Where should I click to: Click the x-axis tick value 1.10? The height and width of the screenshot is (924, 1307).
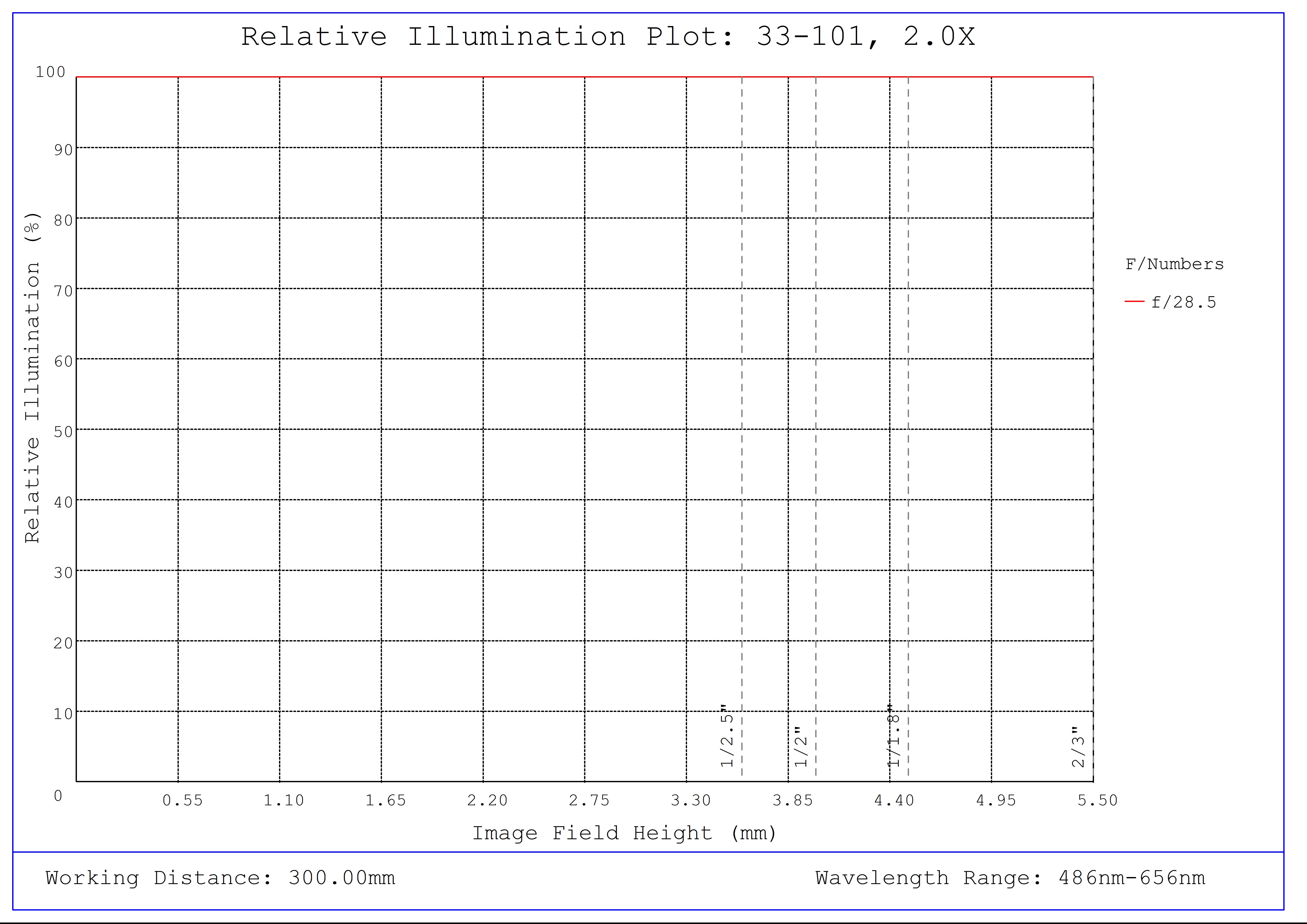284,801
